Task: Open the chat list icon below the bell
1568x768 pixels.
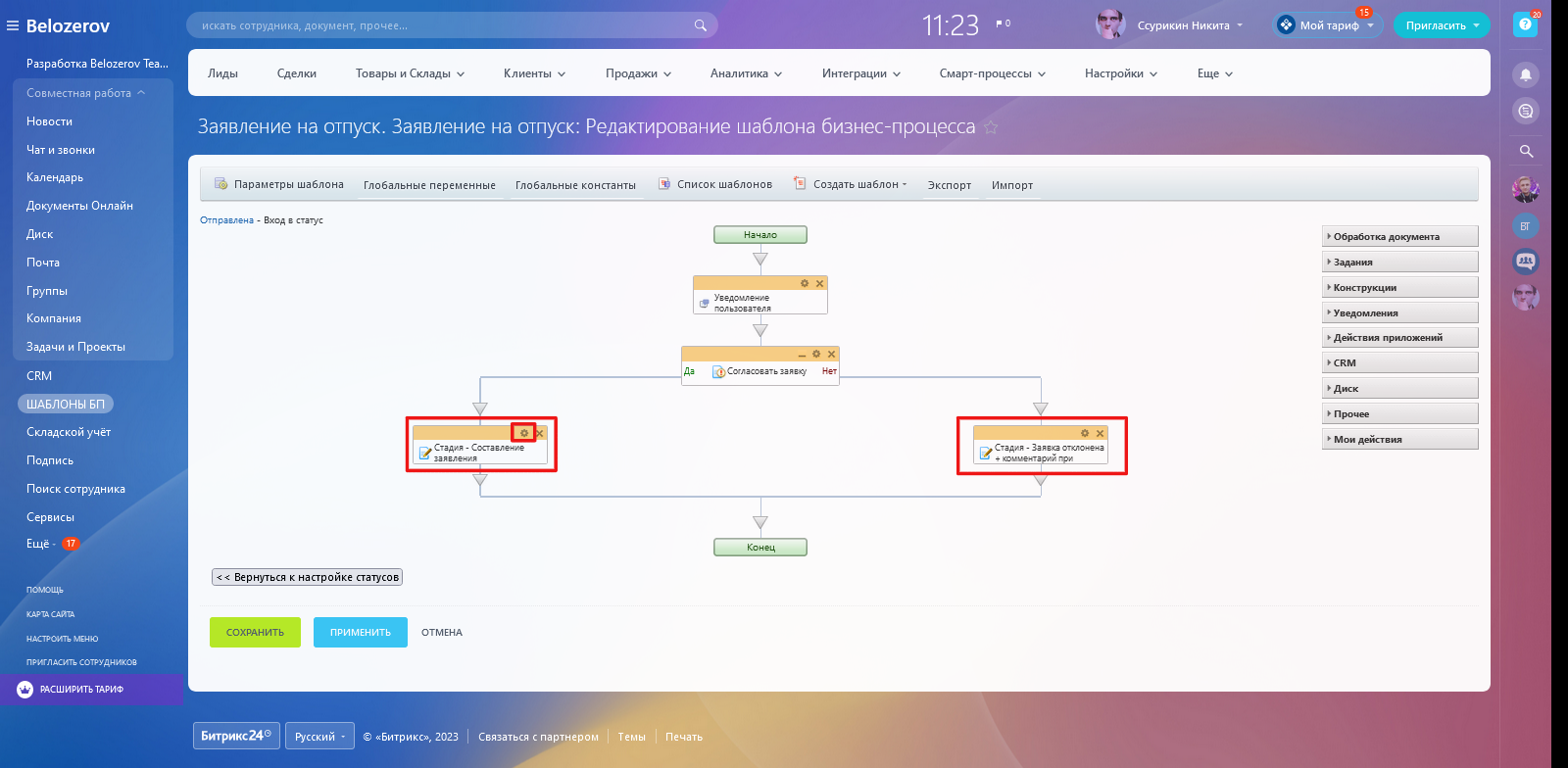Action: pyautogui.click(x=1526, y=111)
